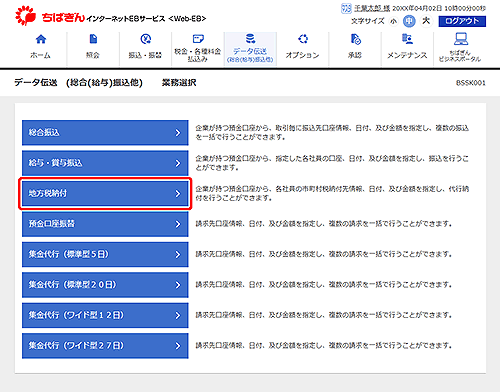The image size is (500, 392).
Task: Click the page title データ伝送 (総合(給与)振込他)
Action: [x=78, y=82]
